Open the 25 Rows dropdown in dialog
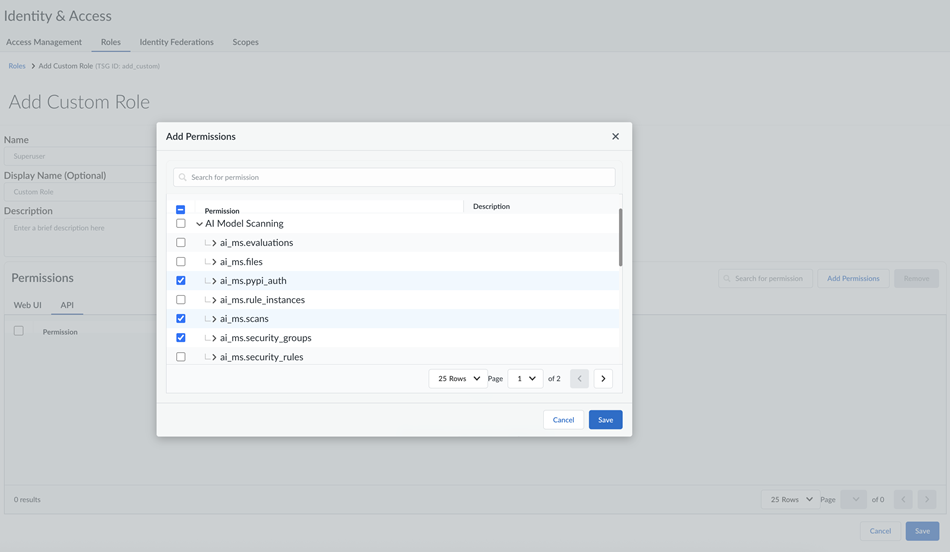Screen dimensions: 951x552 458,379
